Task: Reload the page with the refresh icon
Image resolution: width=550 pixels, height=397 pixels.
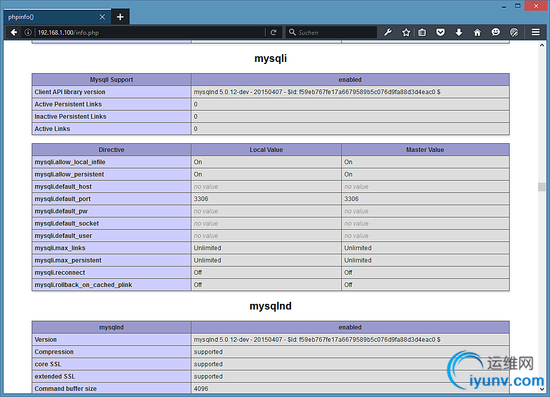Action: 273,33
